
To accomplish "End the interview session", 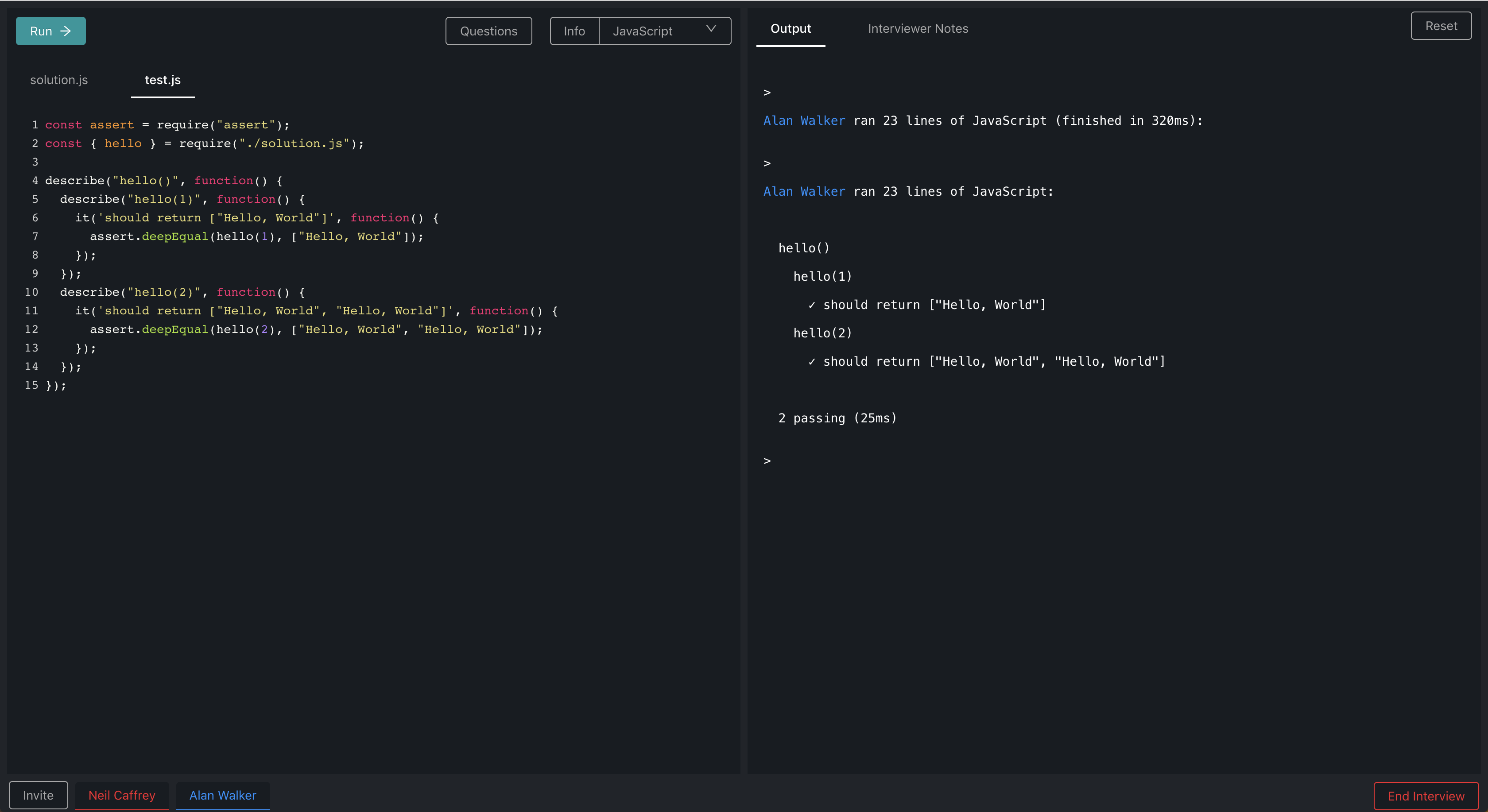I will click(x=1426, y=797).
